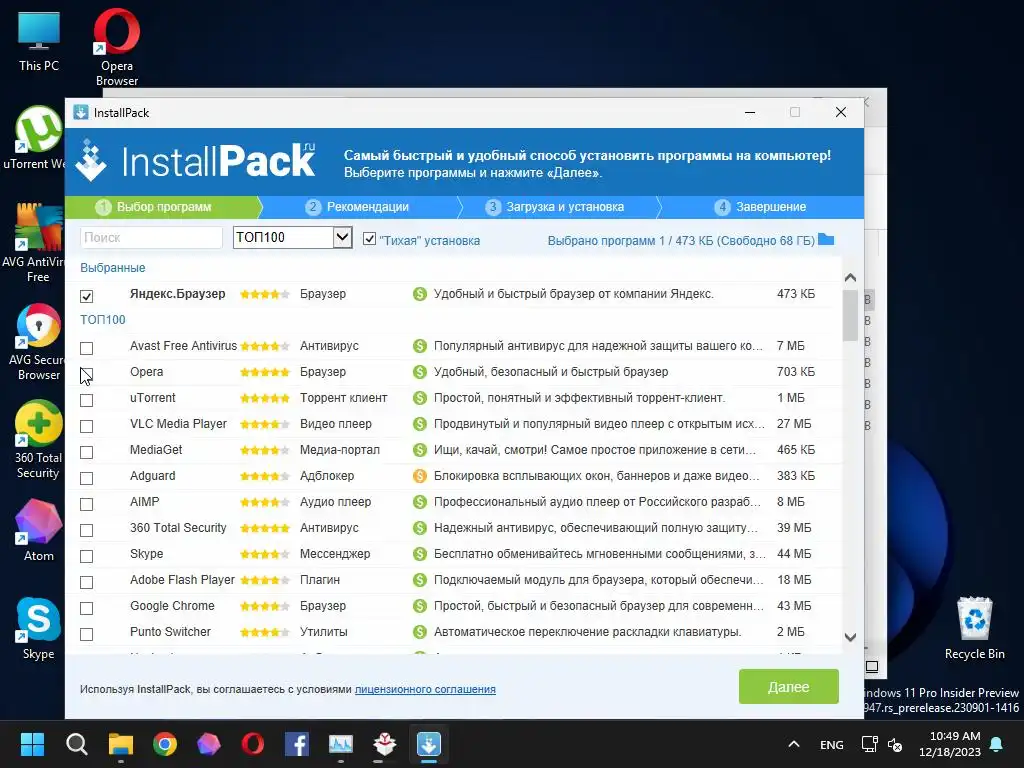Open the notifications bell in system tray
The height and width of the screenshot is (768, 1024).
(x=997, y=744)
